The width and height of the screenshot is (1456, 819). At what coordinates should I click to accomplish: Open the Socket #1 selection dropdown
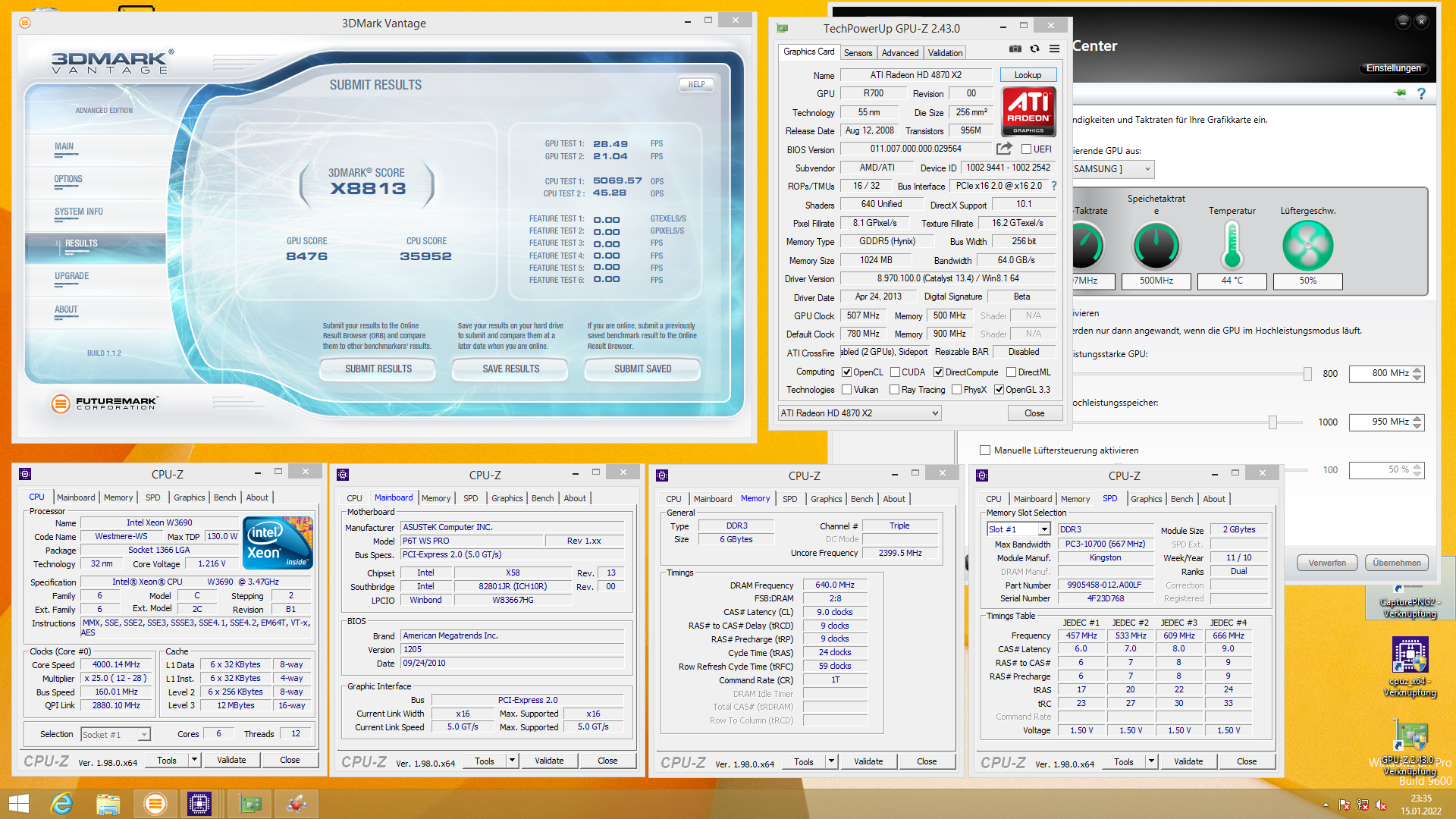(116, 734)
